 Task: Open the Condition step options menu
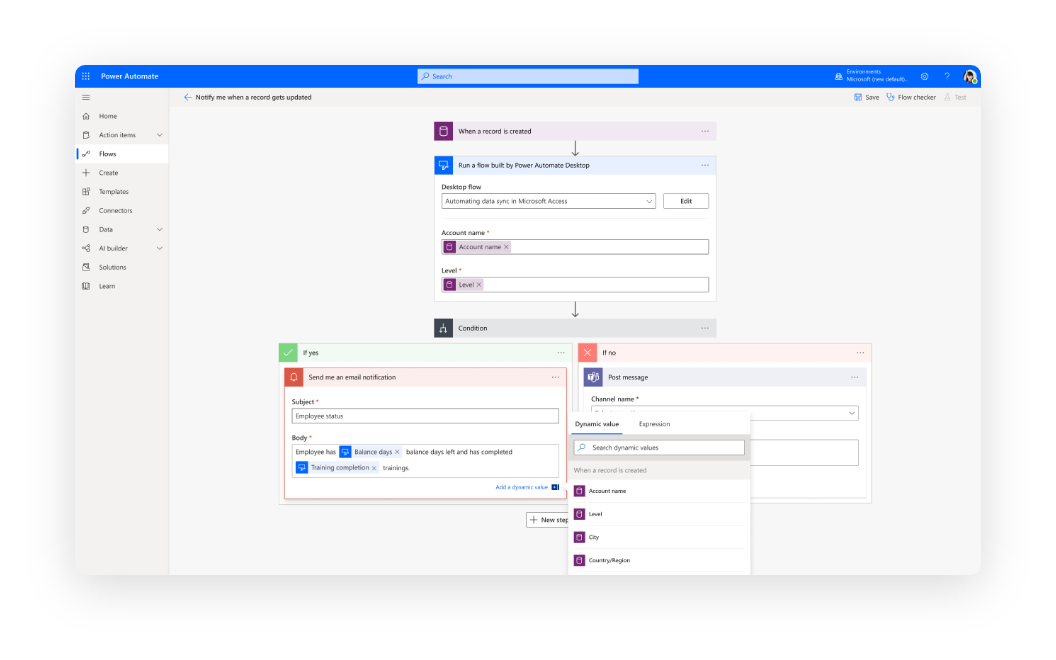[x=704, y=328]
